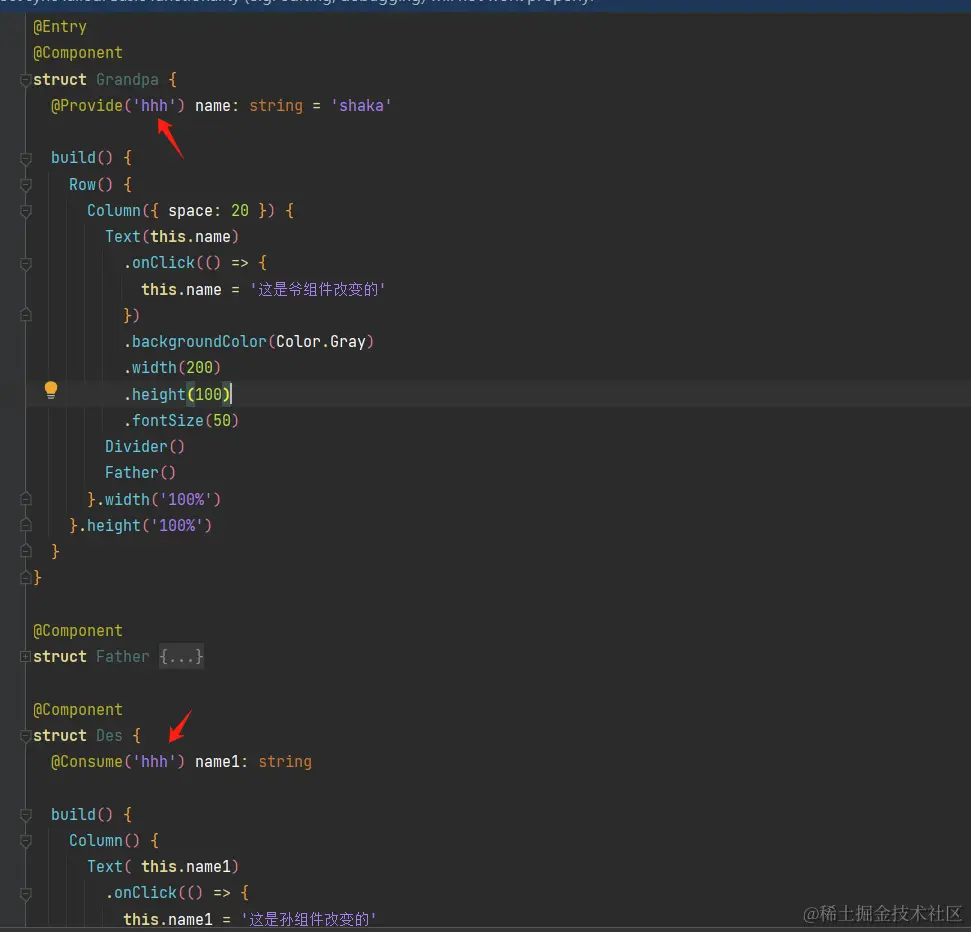Click the Grandpa struct name
The image size is (971, 932).
tap(127, 79)
